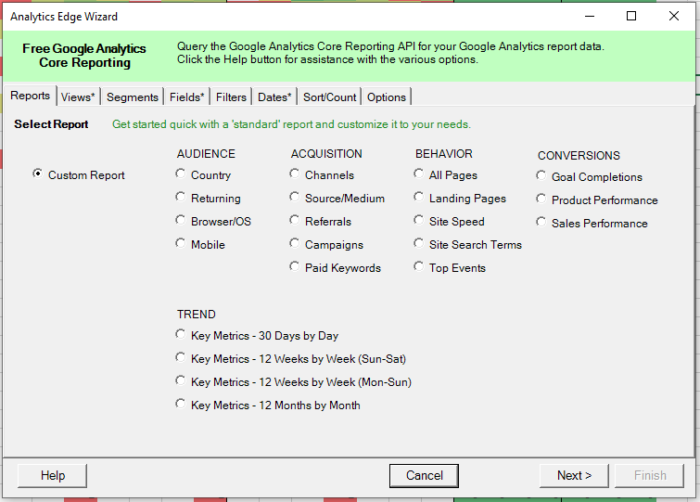Minimize the Analytics Edge Wizard window

click(590, 17)
